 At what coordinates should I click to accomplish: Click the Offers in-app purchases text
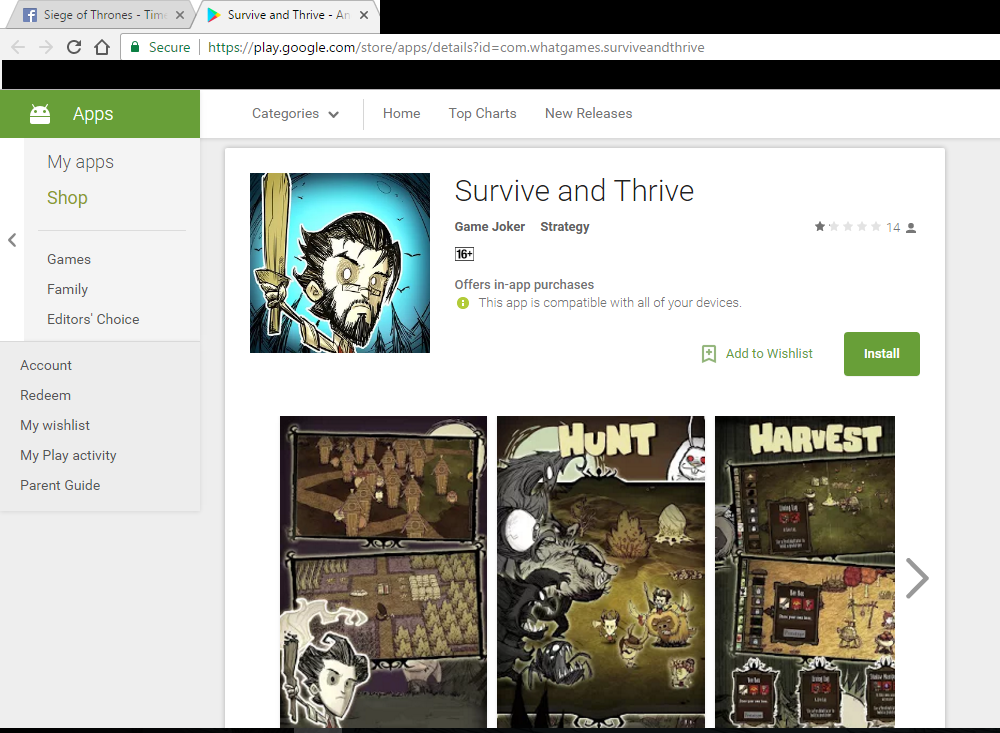tap(524, 285)
